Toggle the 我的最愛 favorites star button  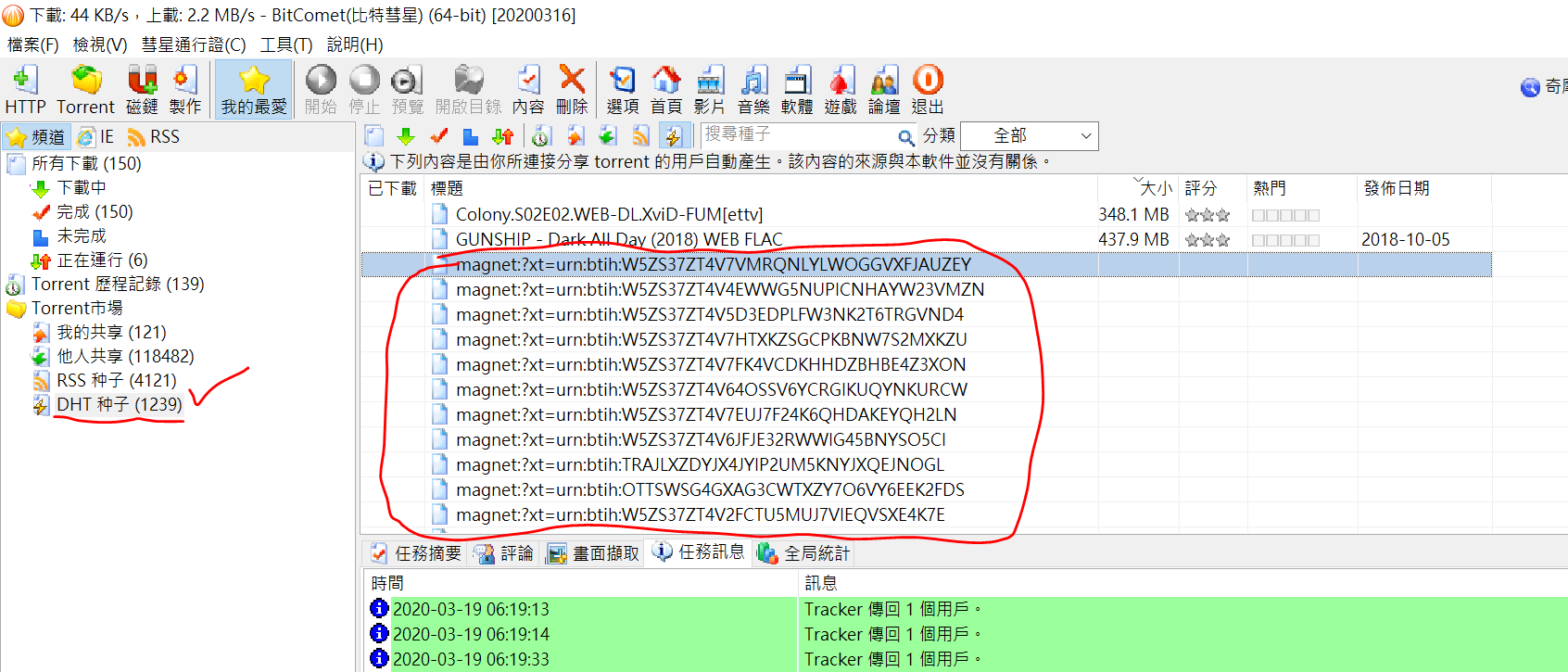pyautogui.click(x=254, y=90)
